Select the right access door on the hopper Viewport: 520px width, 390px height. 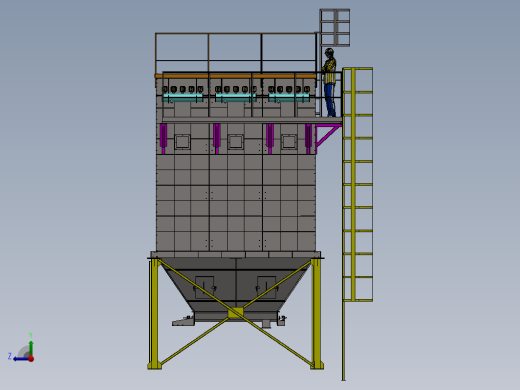(266, 287)
